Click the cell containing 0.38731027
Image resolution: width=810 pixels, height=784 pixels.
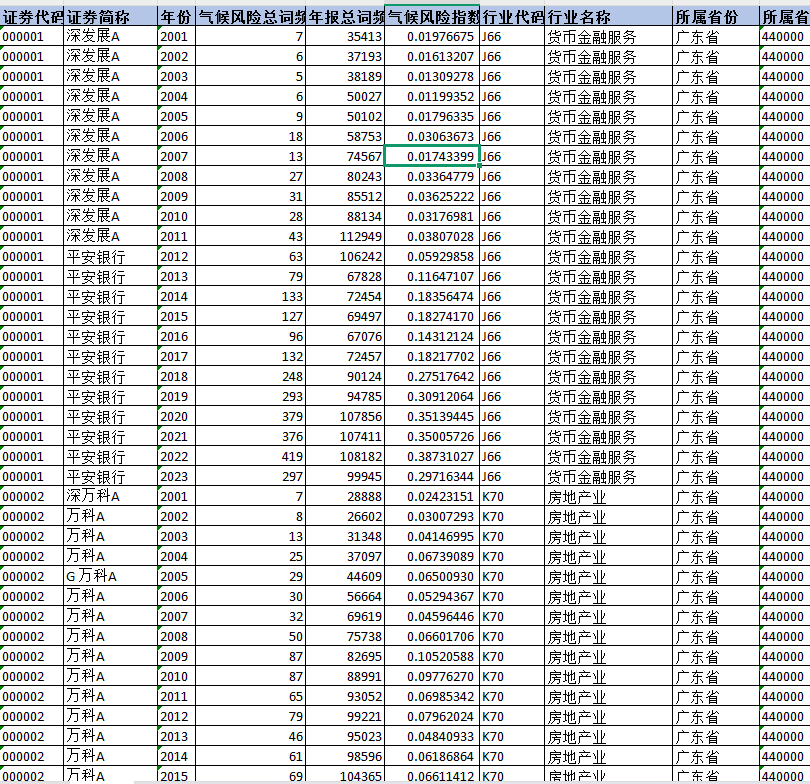click(x=432, y=456)
